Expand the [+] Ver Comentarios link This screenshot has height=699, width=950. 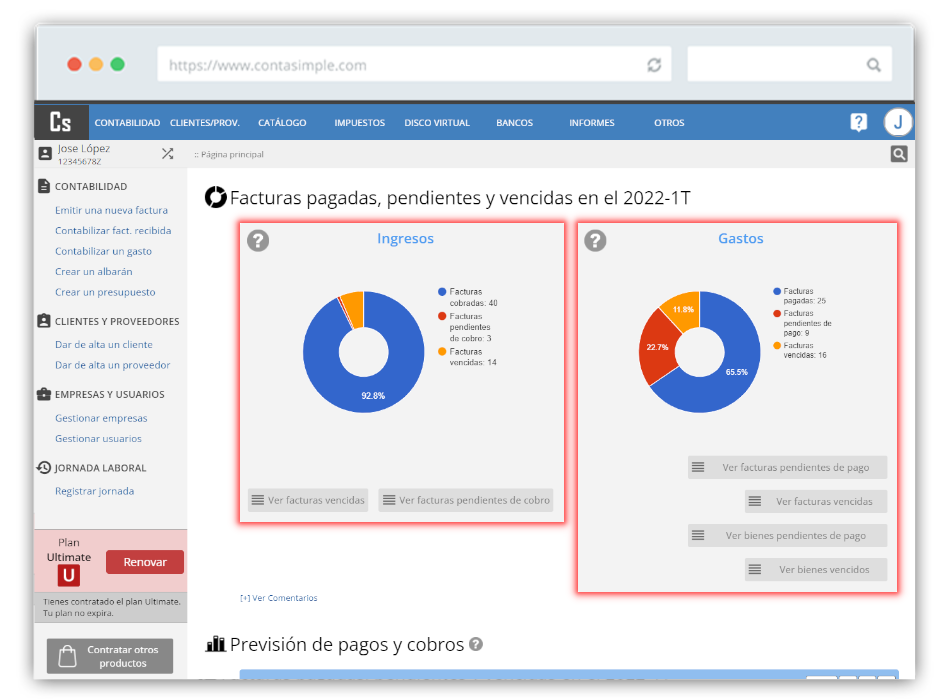[279, 598]
